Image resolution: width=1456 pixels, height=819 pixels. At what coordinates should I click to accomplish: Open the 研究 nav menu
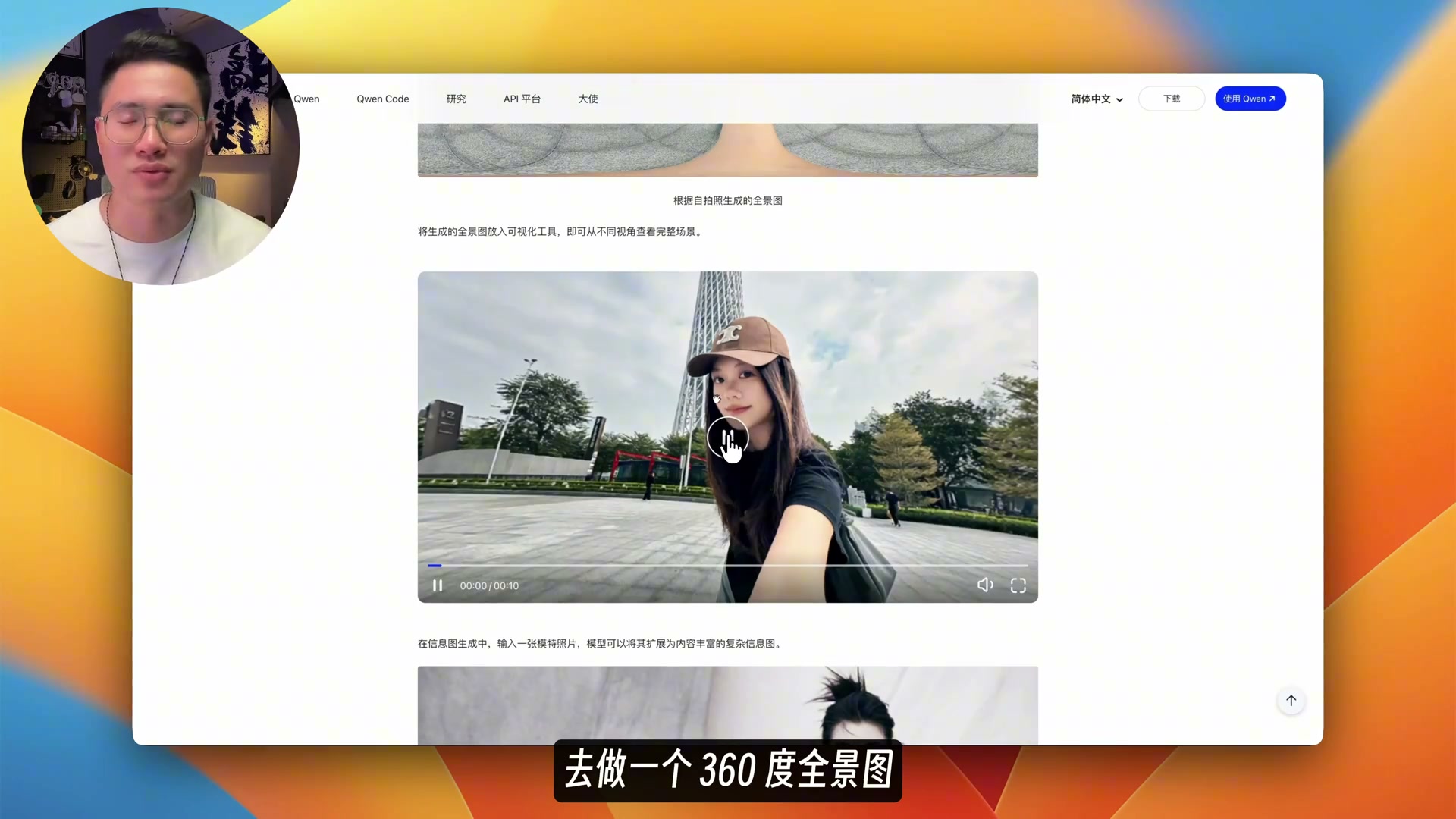point(457,99)
